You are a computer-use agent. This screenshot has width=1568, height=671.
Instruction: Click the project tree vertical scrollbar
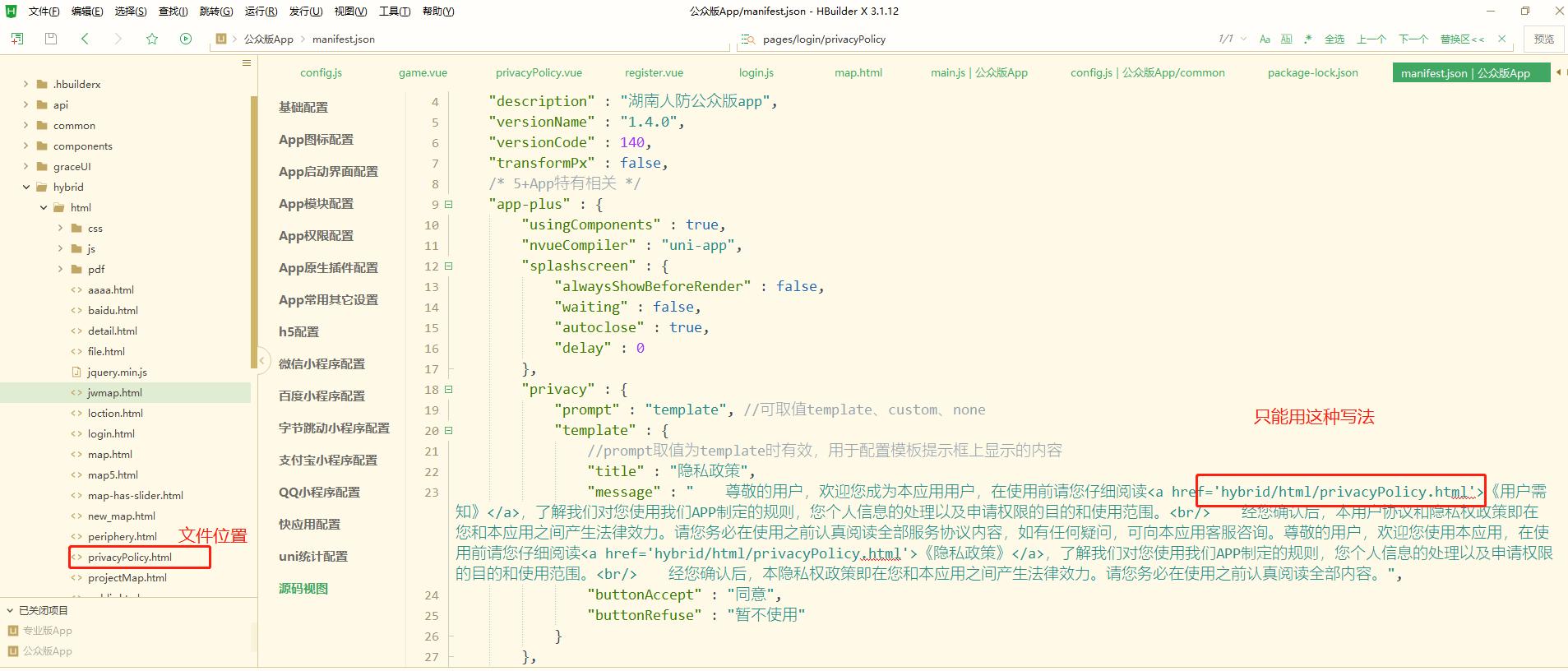point(253,230)
